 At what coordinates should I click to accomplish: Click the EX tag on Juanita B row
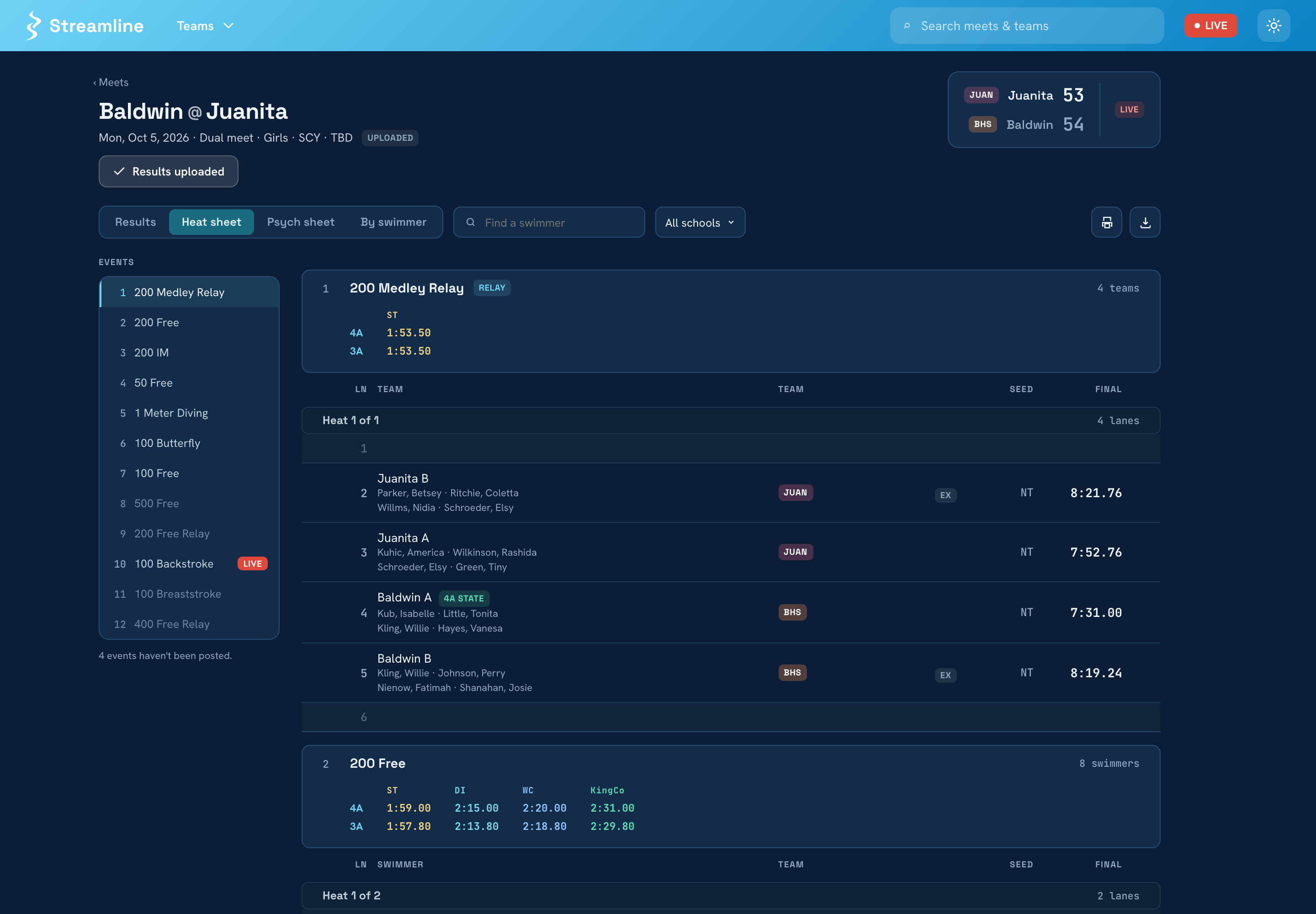945,495
